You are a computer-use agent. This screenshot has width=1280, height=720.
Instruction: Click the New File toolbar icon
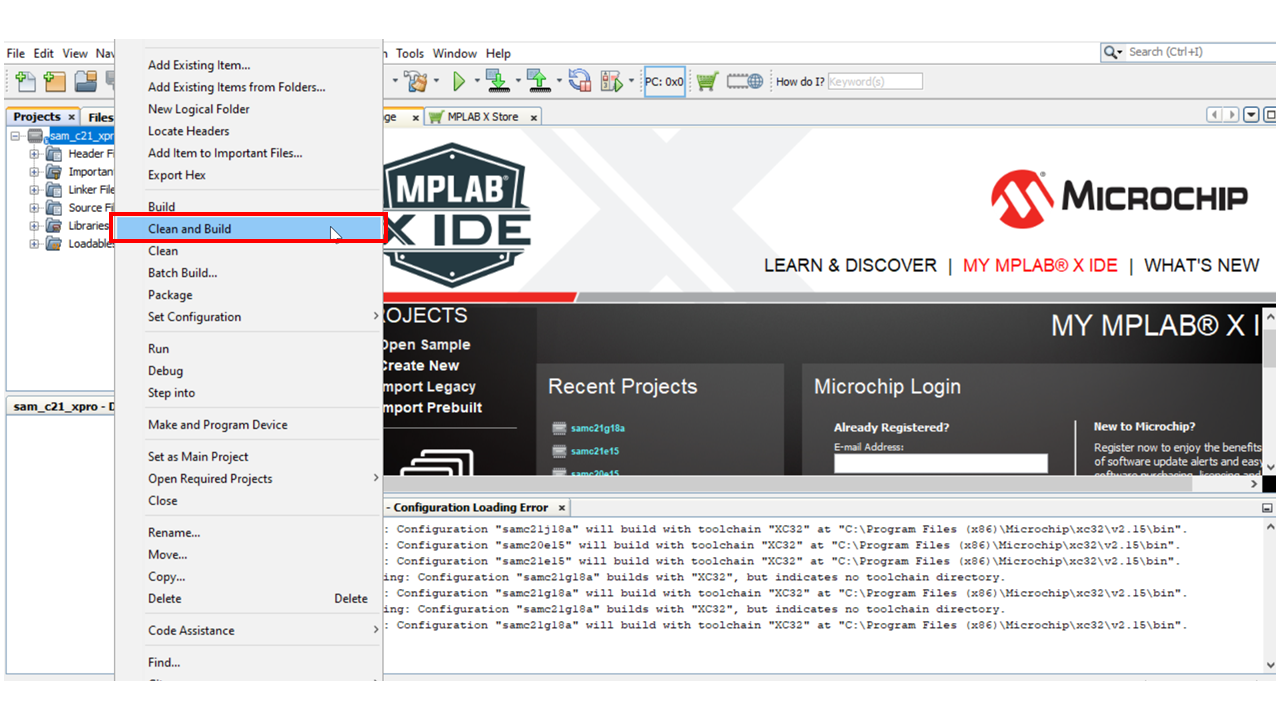click(24, 82)
